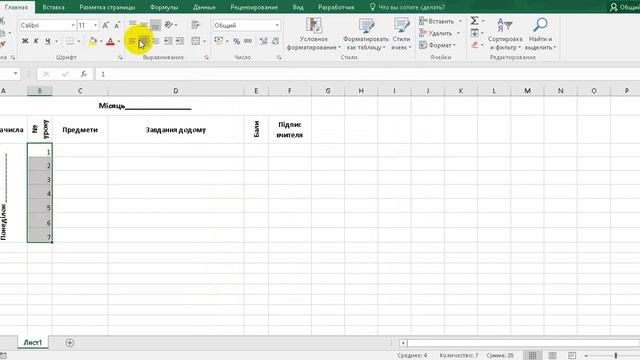Click the decrease decimal icon
Viewport: 640px width, 360px height.
click(276, 41)
